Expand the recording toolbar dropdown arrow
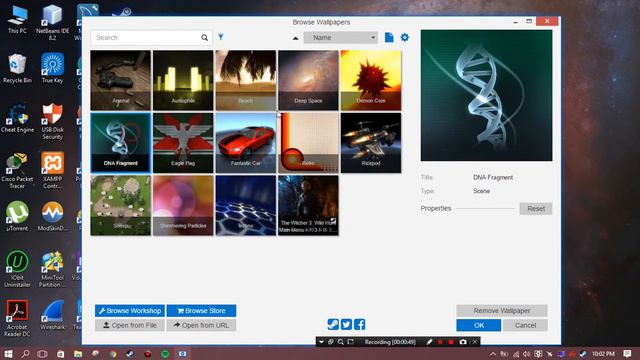The image size is (640, 360). (x=321, y=342)
